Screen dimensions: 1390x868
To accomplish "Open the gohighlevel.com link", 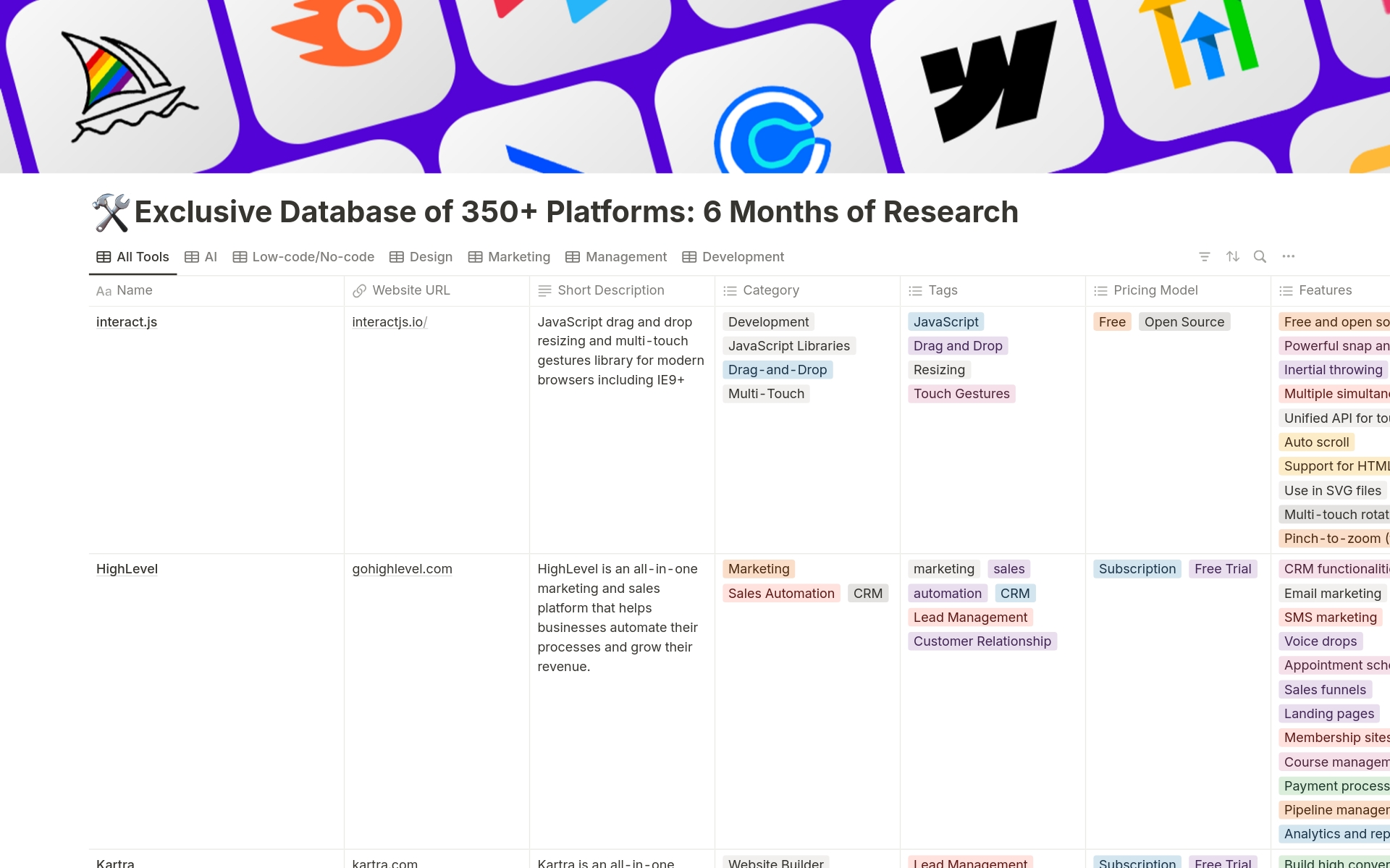I will pyautogui.click(x=402, y=569).
